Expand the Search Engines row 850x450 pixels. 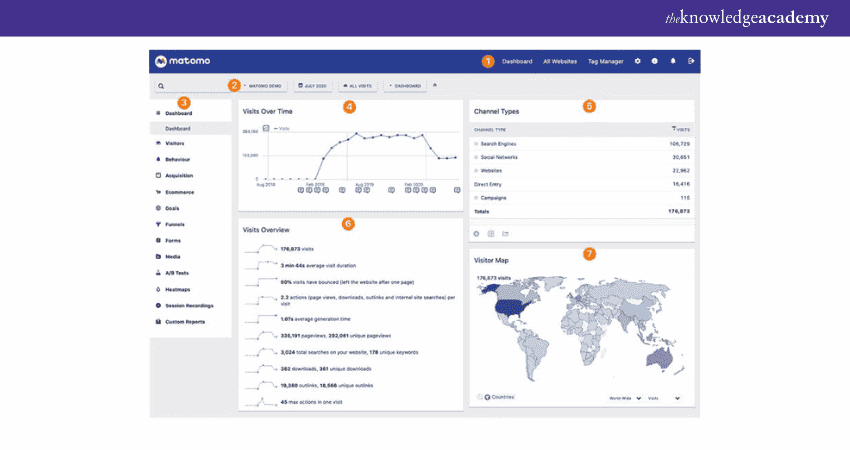[497, 143]
